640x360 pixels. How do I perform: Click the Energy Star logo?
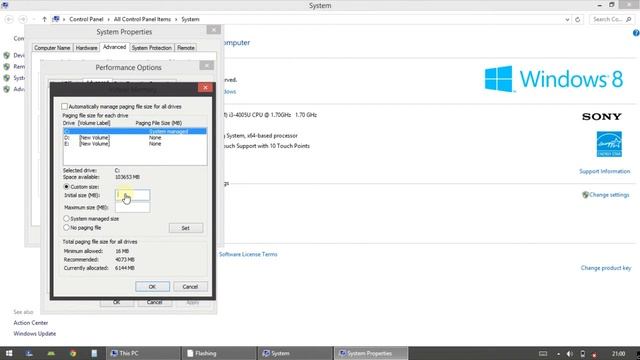(609, 144)
